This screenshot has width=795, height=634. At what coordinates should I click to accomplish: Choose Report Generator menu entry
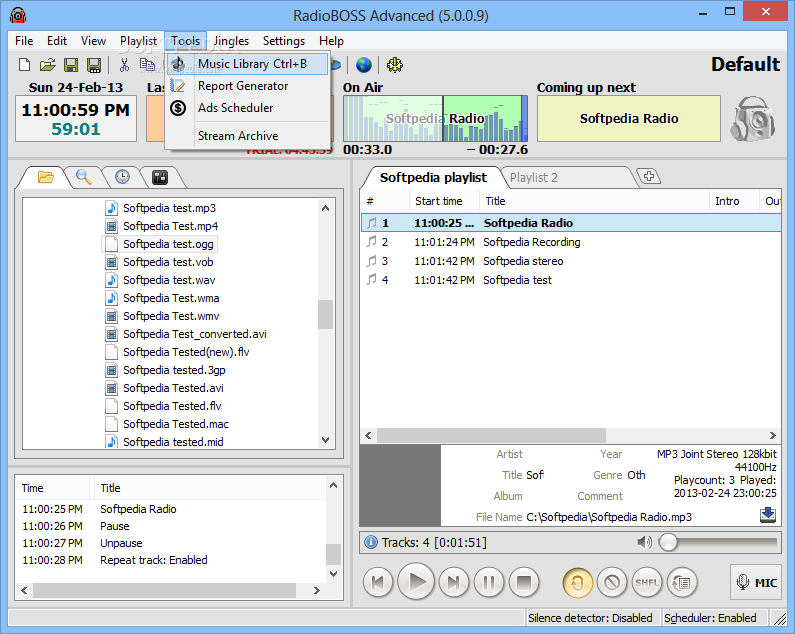(x=247, y=86)
